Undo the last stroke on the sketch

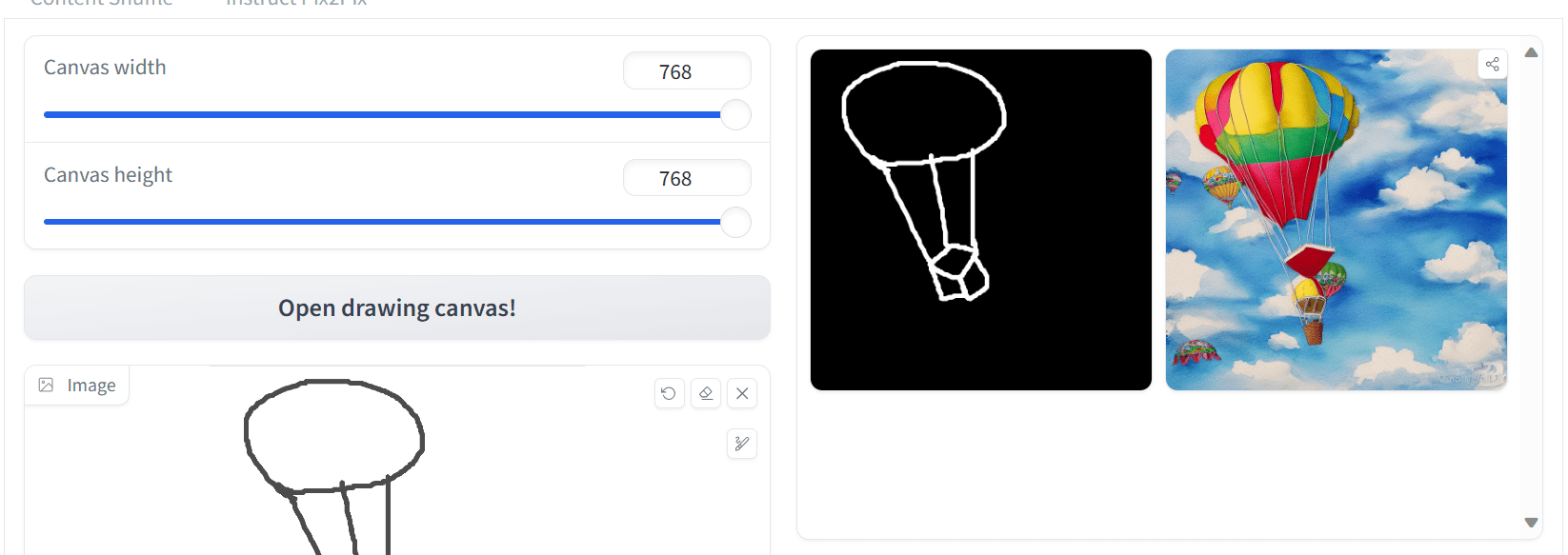point(669,393)
